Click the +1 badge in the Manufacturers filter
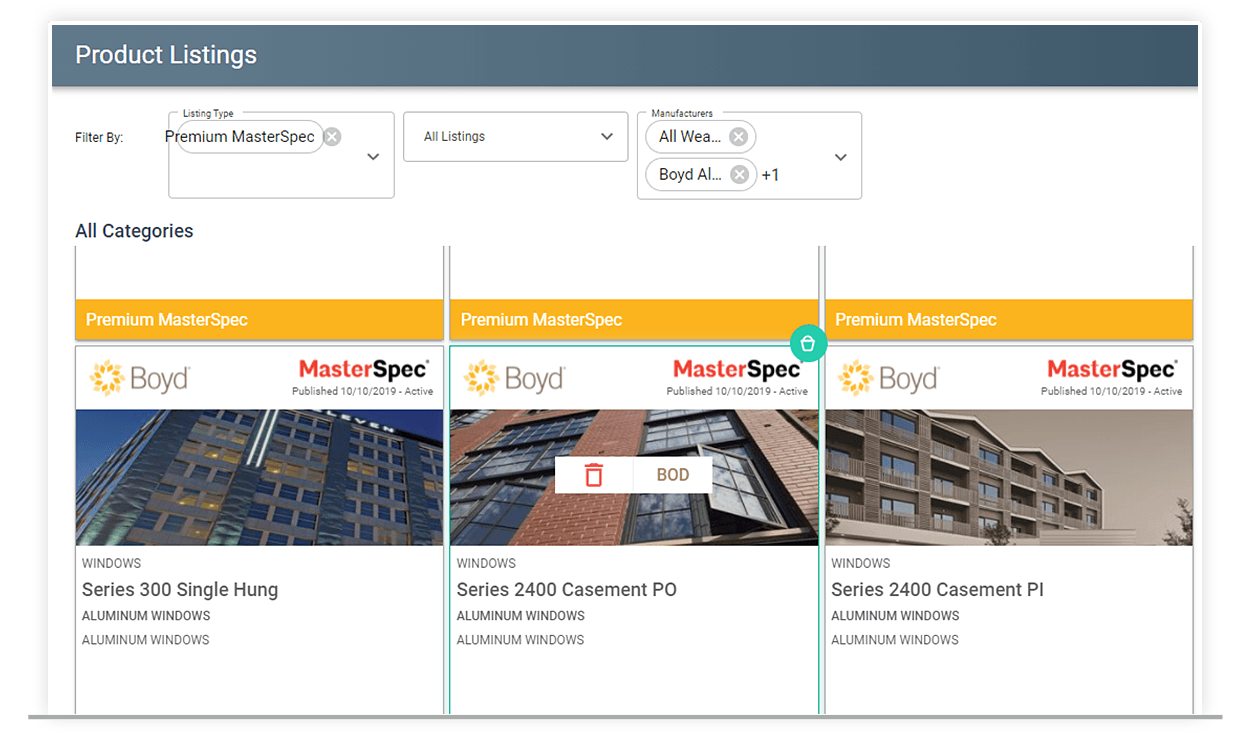 tap(770, 173)
